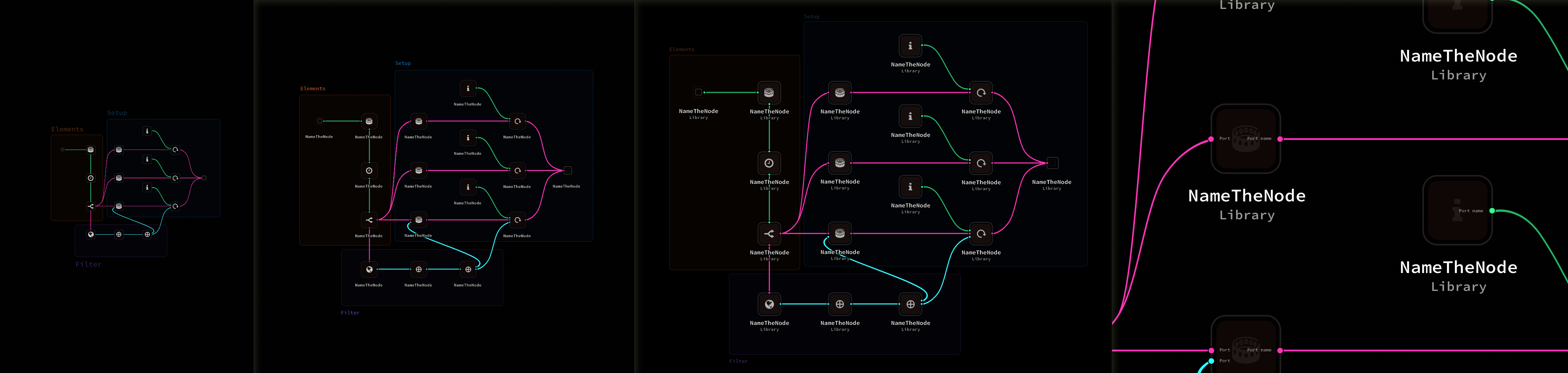The height and width of the screenshot is (373, 1568).
Task: Select the share node in the medium graph
Action: click(x=369, y=220)
